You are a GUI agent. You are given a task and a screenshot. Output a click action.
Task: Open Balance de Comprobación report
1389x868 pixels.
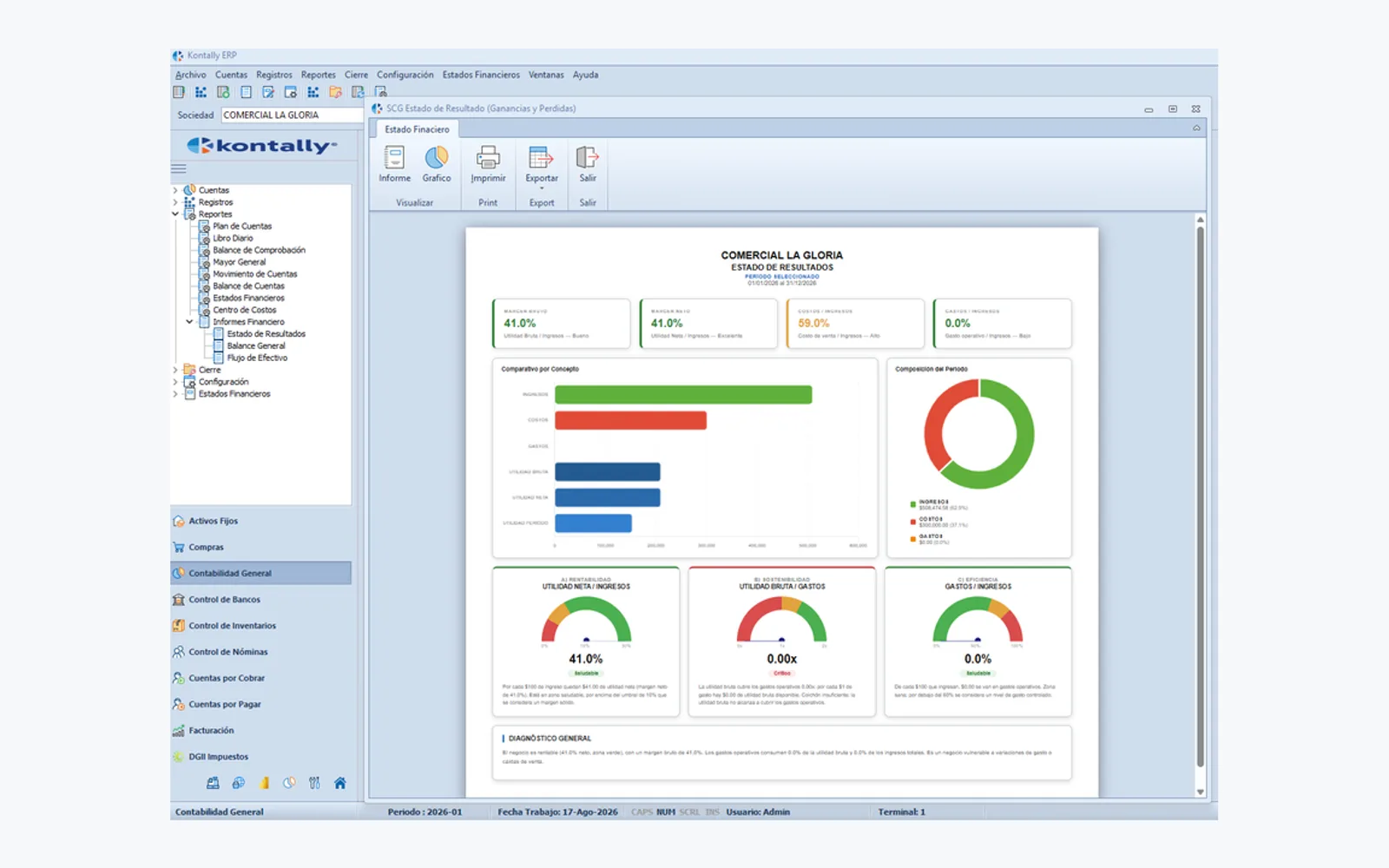click(259, 250)
